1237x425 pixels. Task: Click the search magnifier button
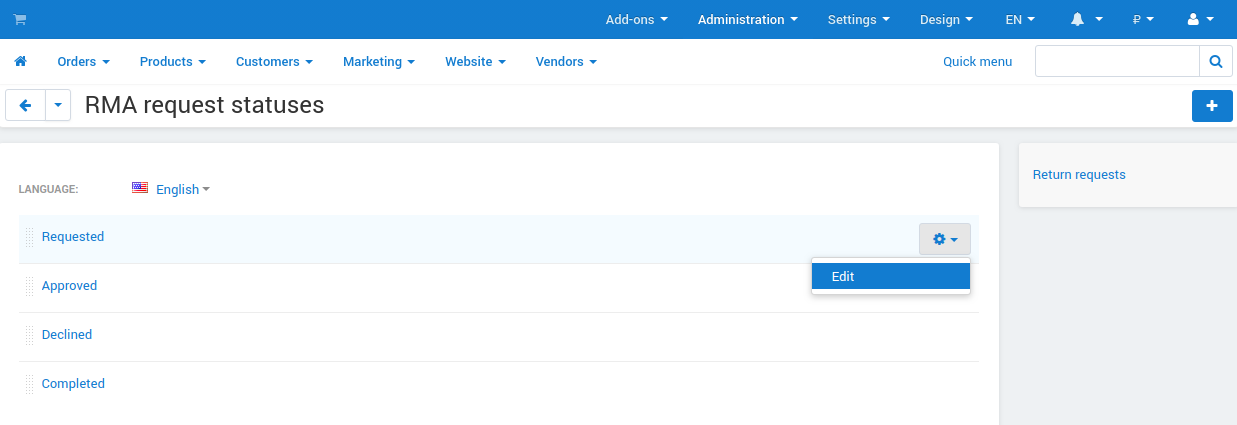click(1216, 62)
